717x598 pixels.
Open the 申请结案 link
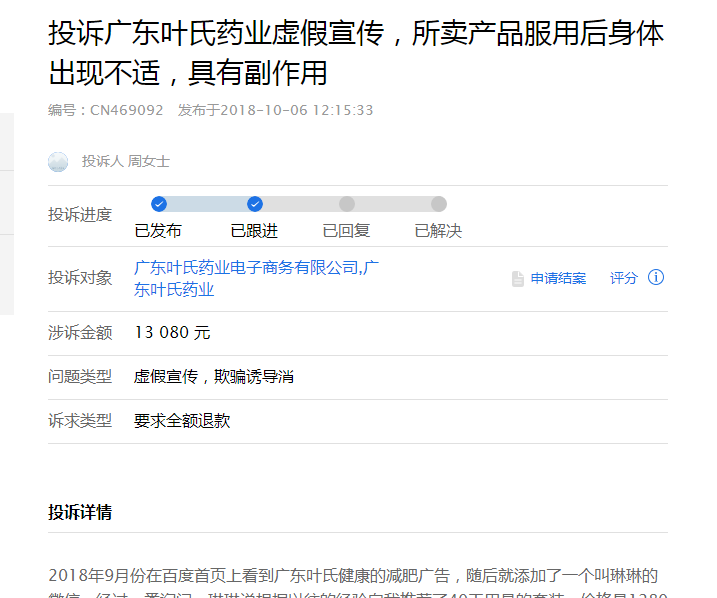click(558, 278)
